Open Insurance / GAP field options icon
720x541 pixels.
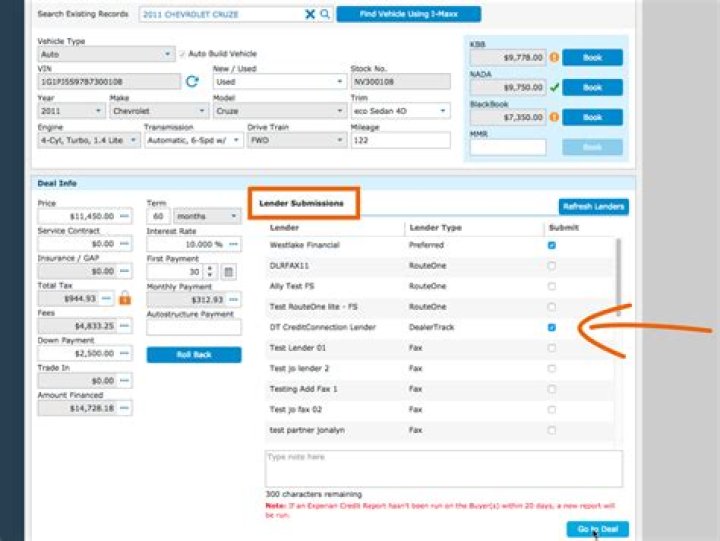coord(124,271)
